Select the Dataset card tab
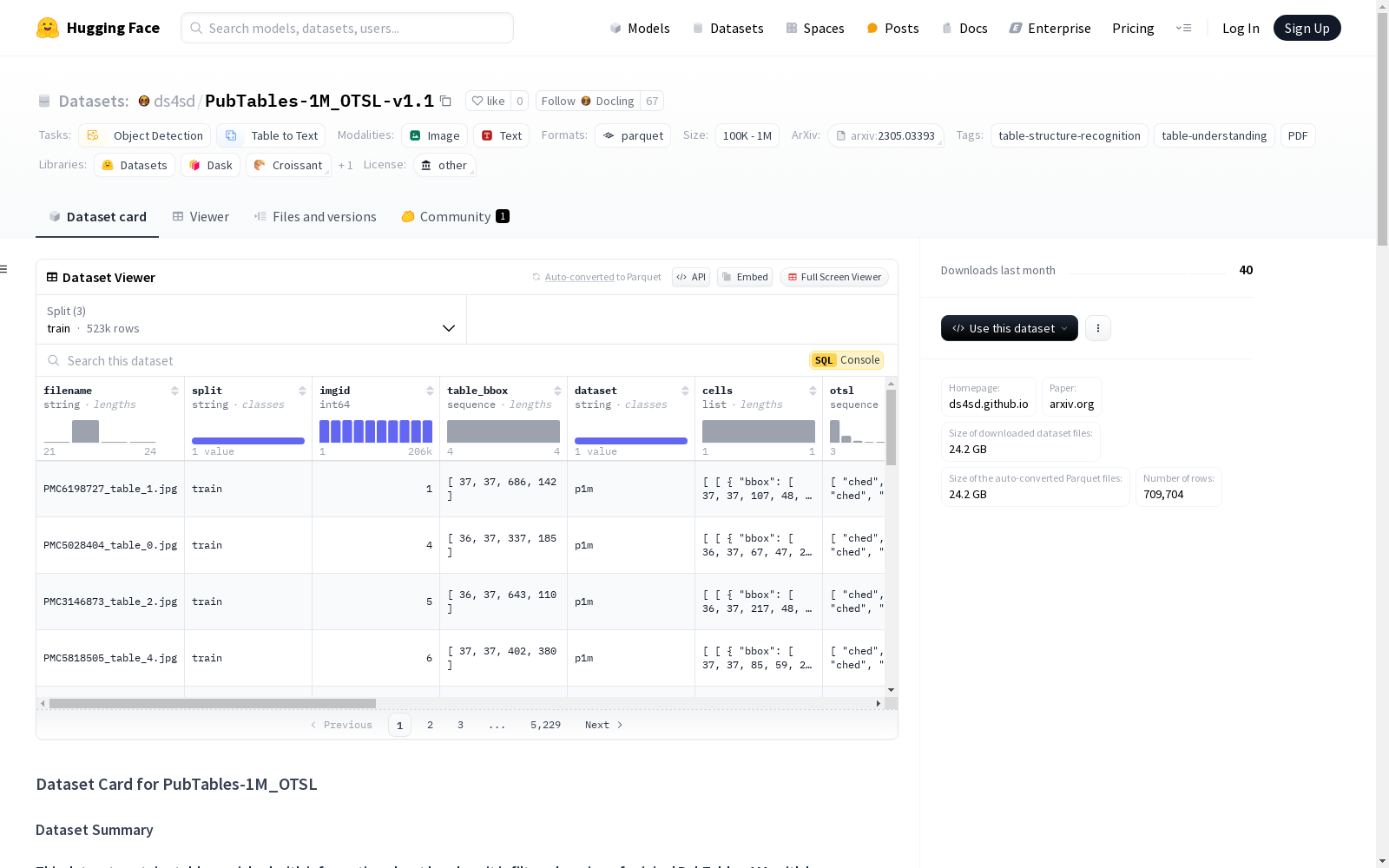Screen dimensions: 1389x868 97,217
